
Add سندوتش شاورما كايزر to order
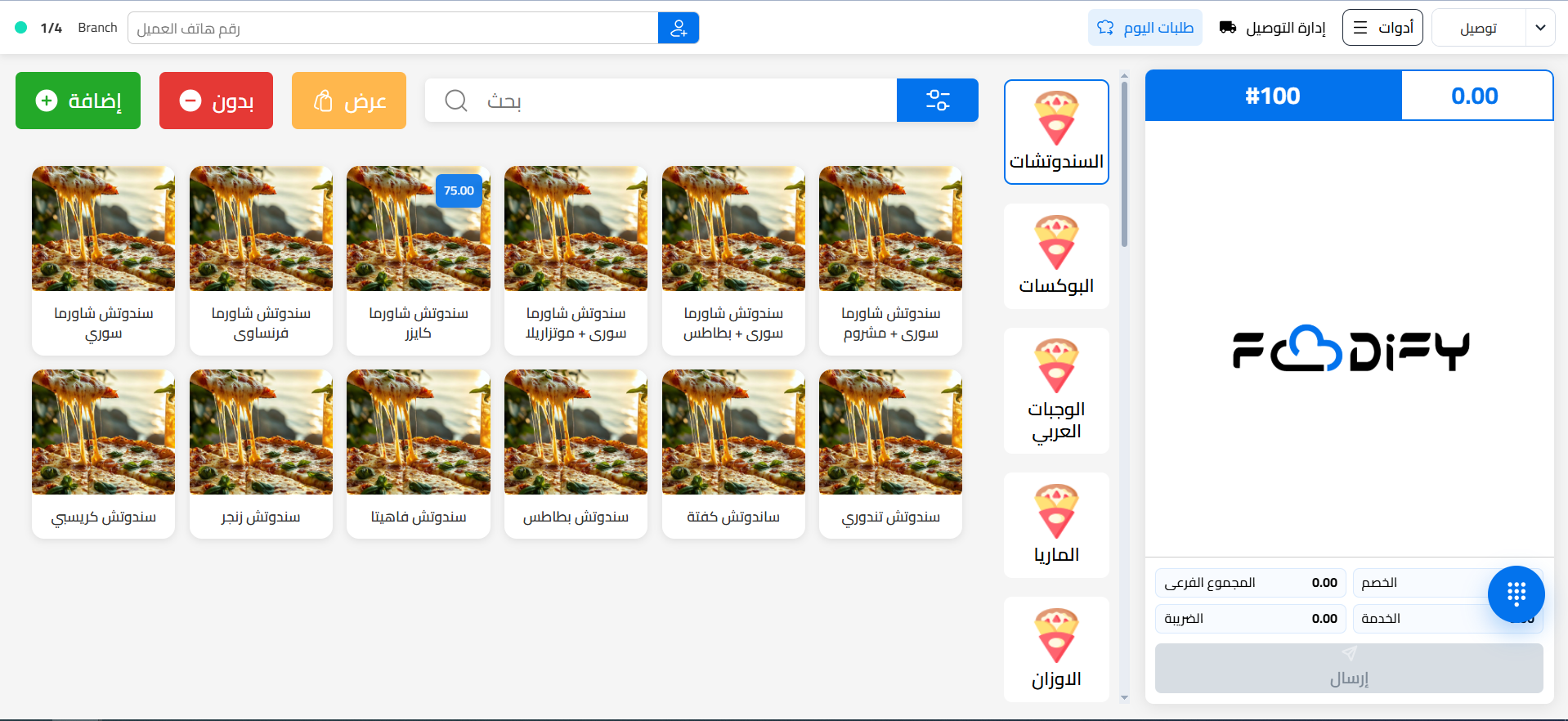point(419,261)
